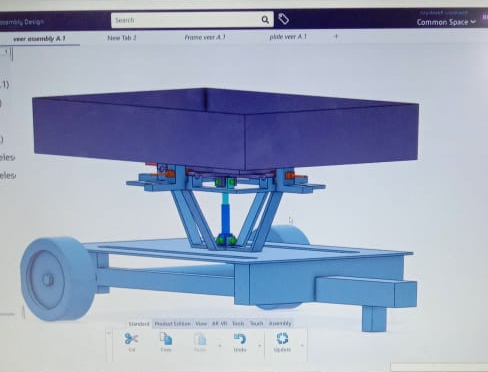
Task: Click inside the Search input field
Action: tap(187, 20)
